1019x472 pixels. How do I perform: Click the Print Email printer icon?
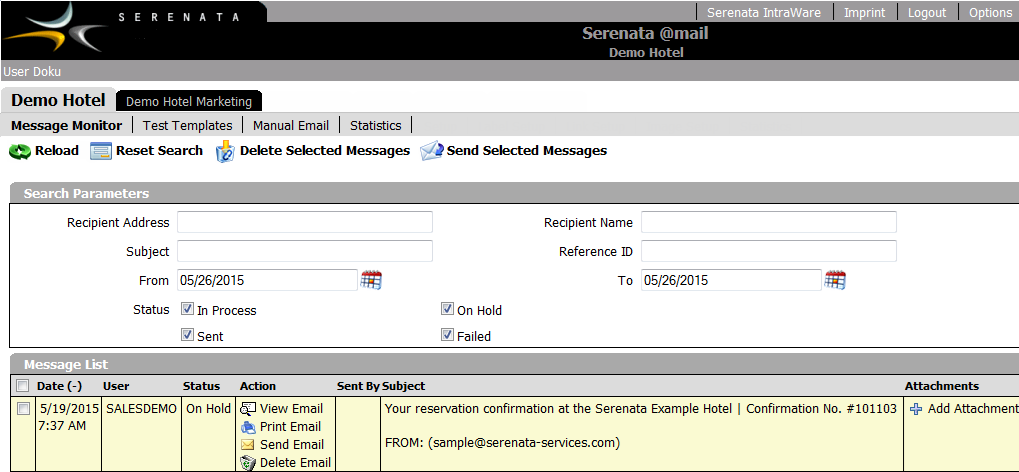(x=248, y=427)
